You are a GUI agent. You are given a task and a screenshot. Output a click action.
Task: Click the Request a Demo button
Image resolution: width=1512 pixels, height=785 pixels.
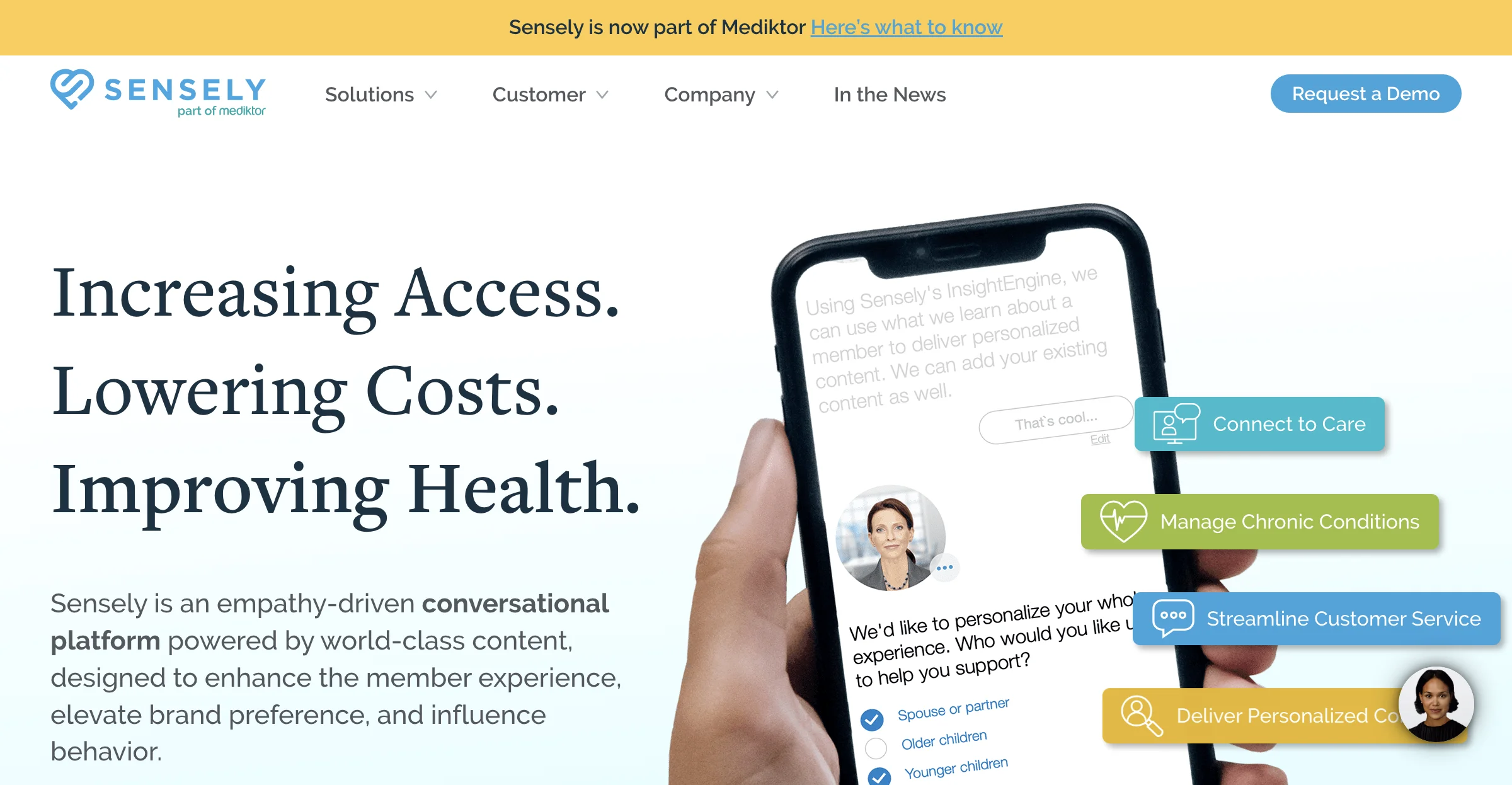pyautogui.click(x=1365, y=93)
